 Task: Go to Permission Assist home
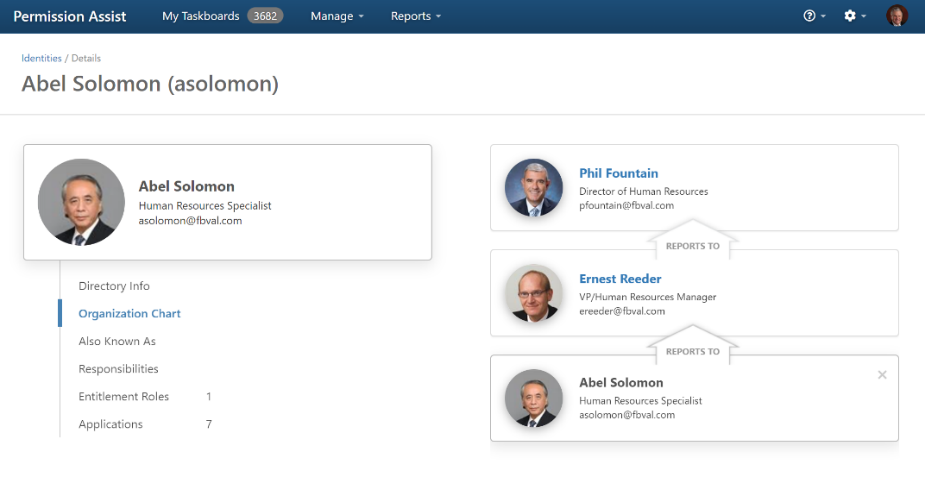point(69,16)
